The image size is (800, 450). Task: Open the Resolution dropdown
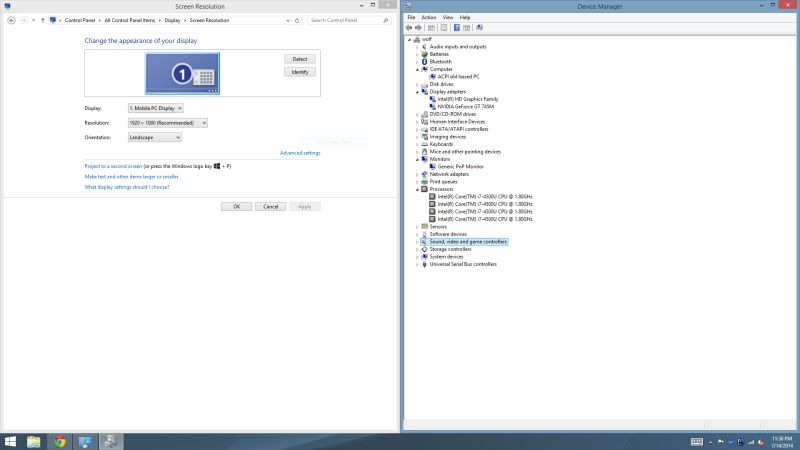168,123
